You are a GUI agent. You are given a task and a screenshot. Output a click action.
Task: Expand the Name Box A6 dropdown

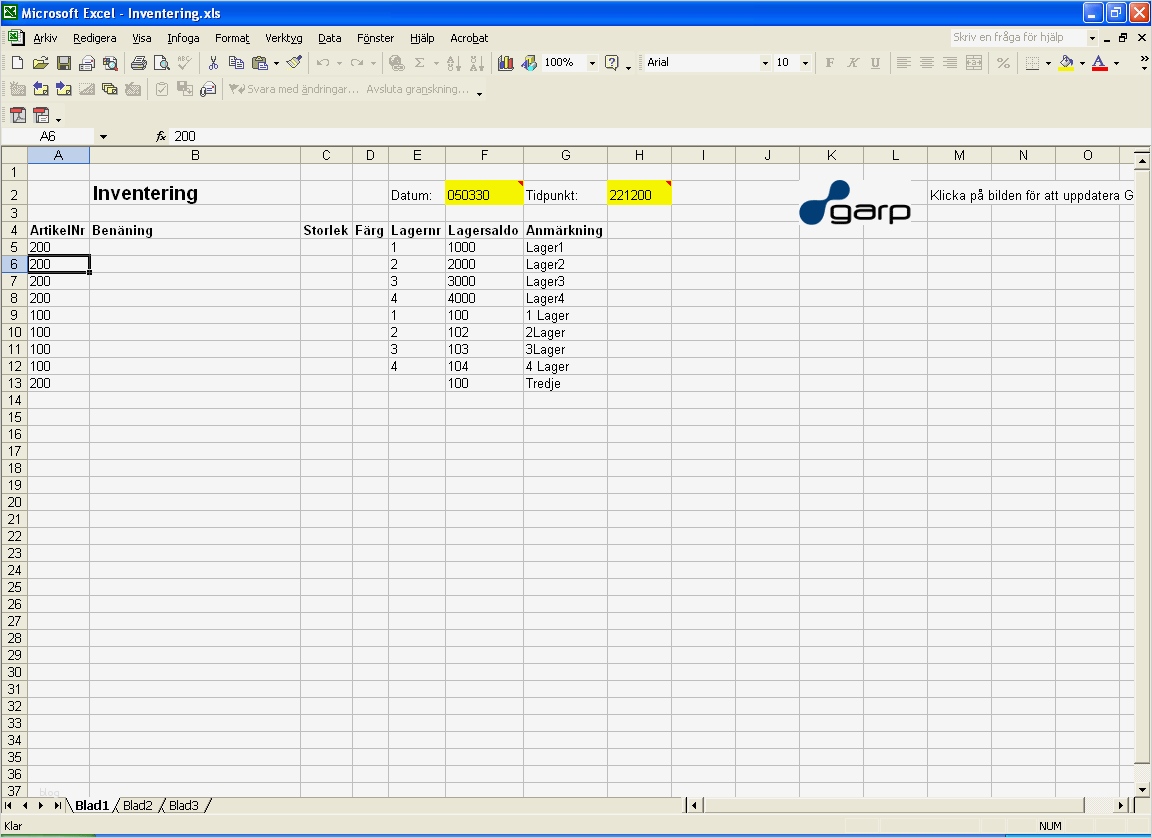click(x=103, y=137)
